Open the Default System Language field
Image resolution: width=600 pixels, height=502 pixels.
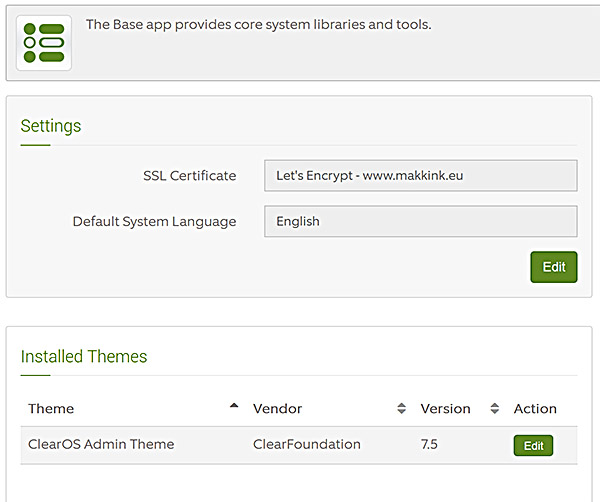tap(420, 221)
